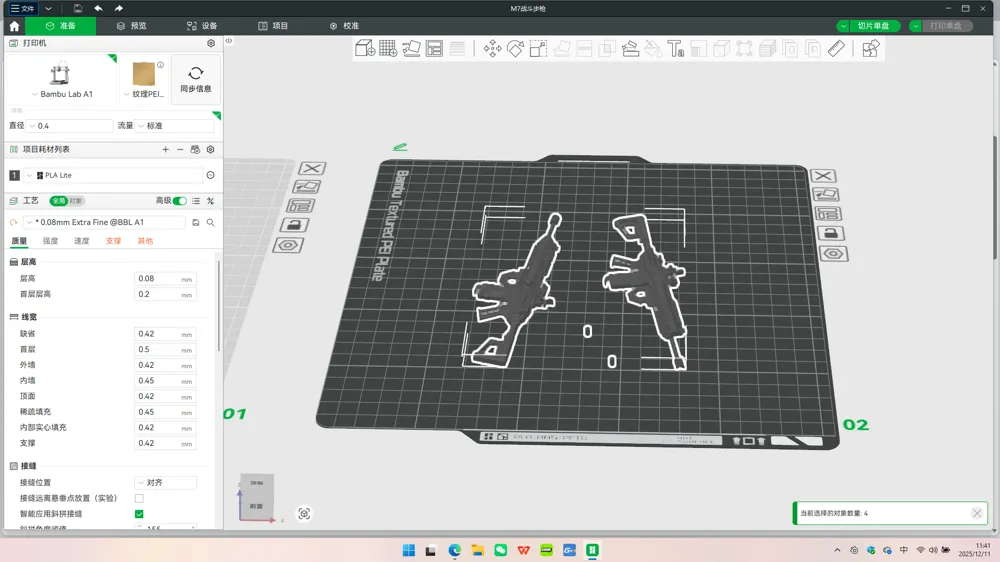1000x562 pixels.
Task: Toggle plate 01 visibility eye icon
Action: point(288,246)
